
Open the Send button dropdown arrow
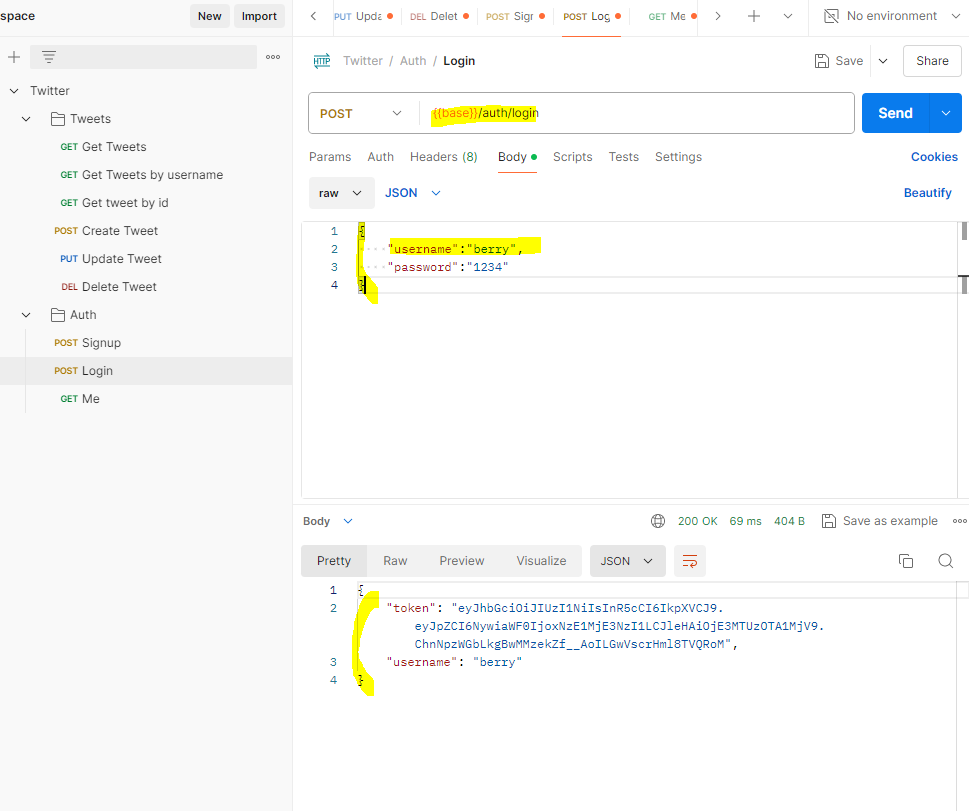point(946,113)
